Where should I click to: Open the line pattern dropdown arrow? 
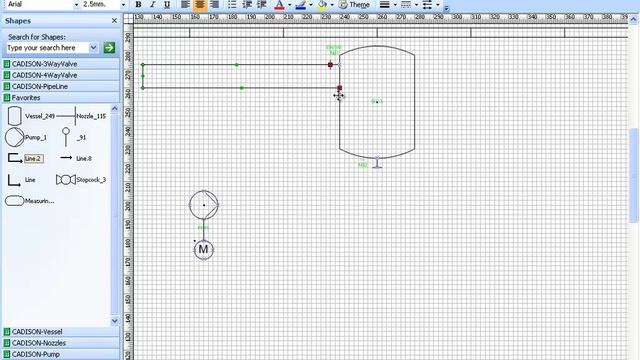(416, 5)
